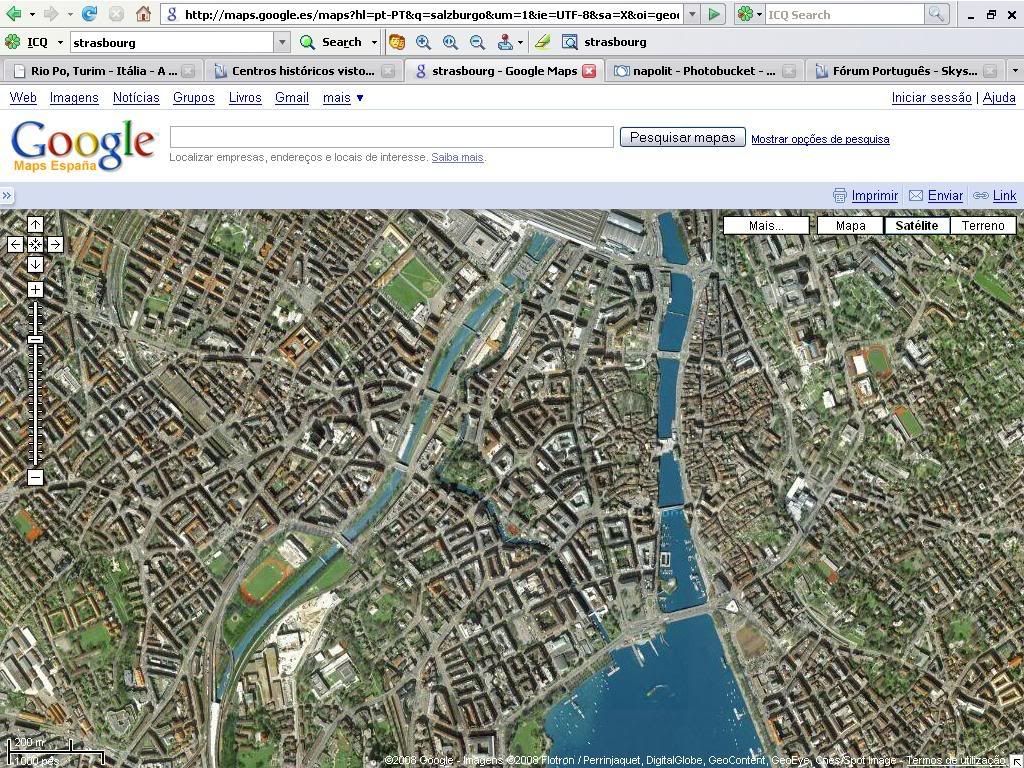Viewport: 1024px width, 768px height.
Task: Open the Mais... map layers dropdown
Action: point(766,225)
